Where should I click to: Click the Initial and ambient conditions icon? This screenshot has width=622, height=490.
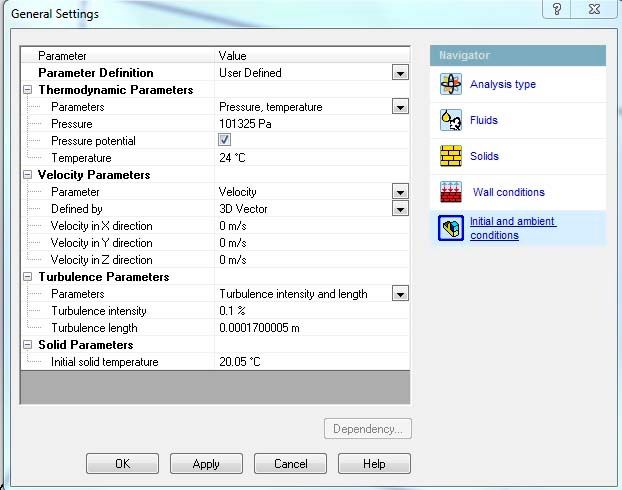pos(451,228)
